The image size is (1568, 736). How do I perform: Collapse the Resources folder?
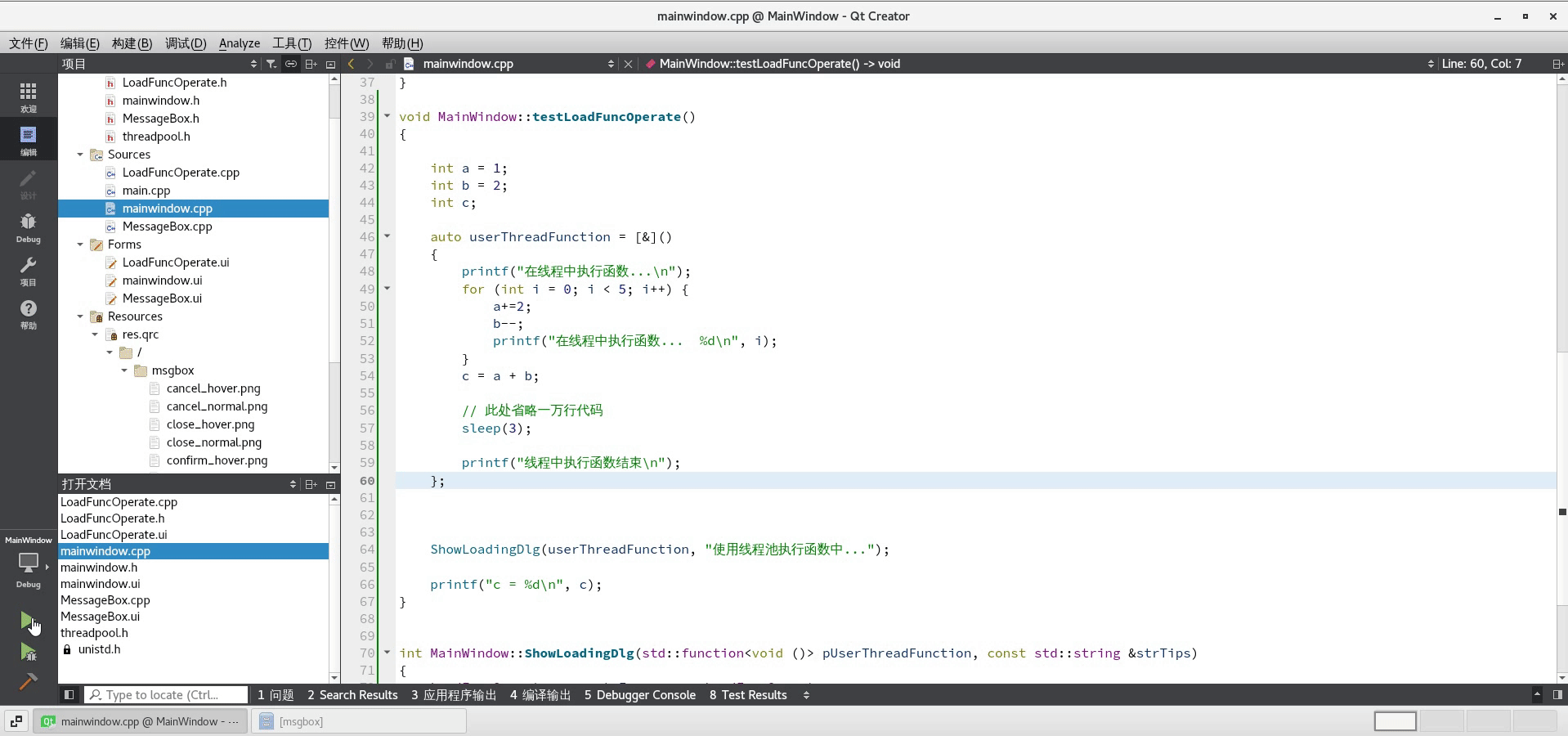point(80,316)
